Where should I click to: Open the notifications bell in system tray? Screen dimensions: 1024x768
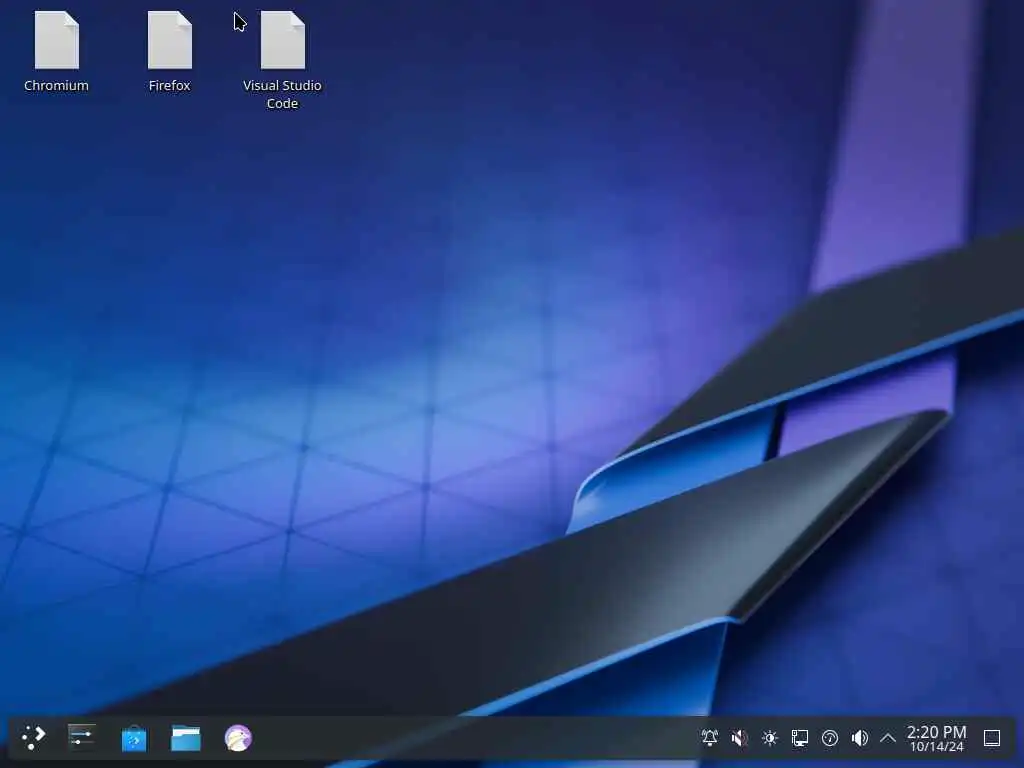pos(709,738)
